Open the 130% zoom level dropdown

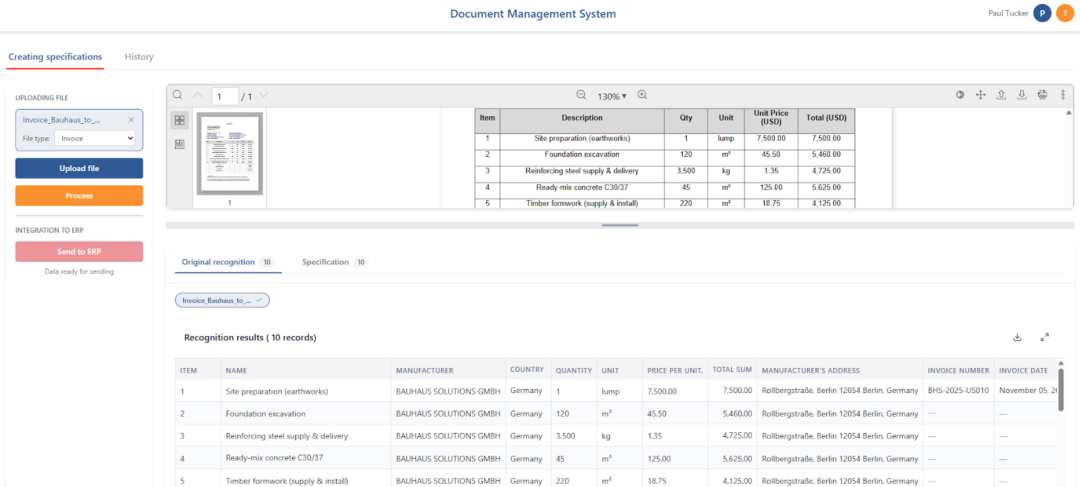pyautogui.click(x=612, y=96)
